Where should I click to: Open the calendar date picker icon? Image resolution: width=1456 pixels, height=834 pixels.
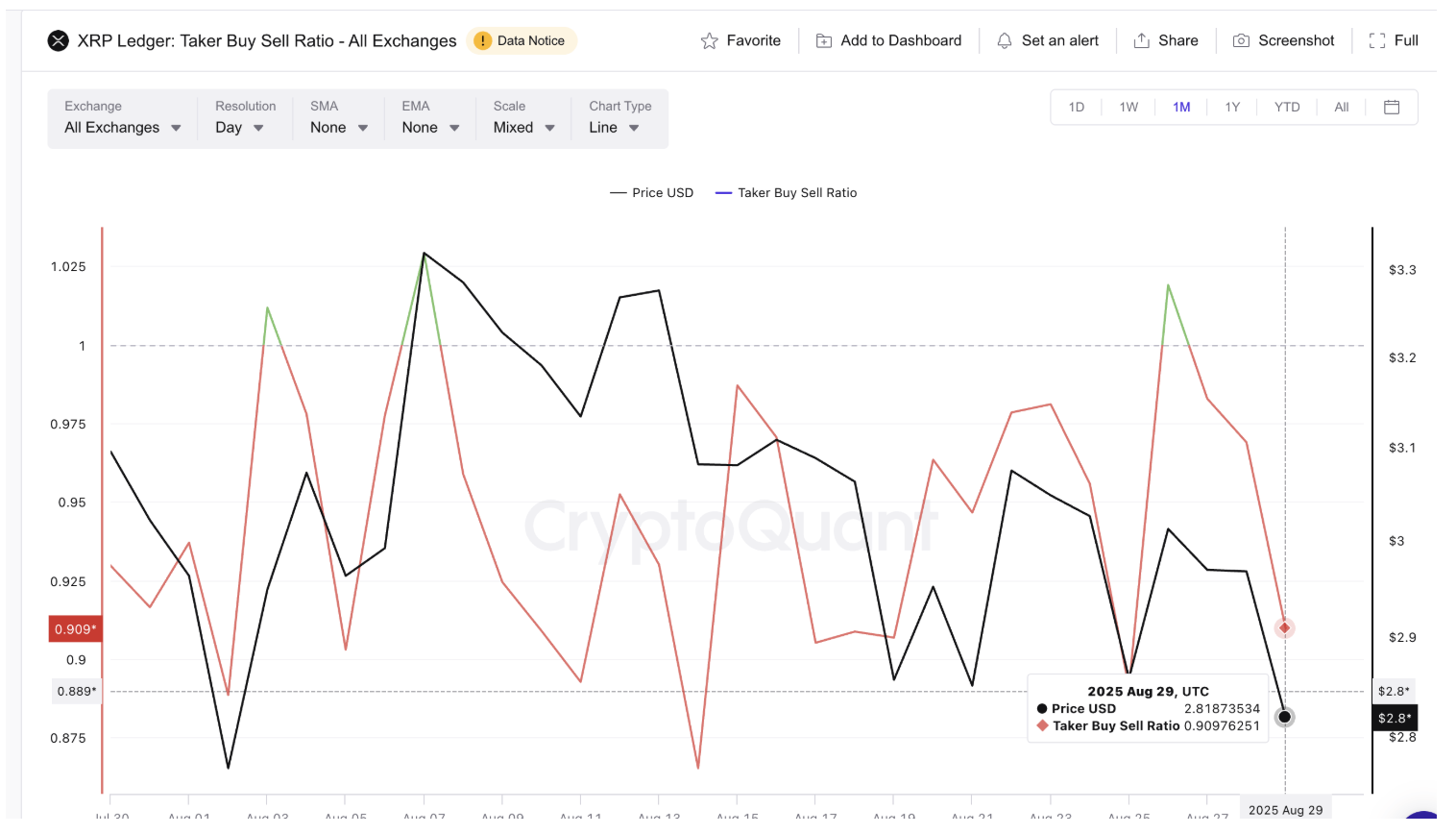(1391, 107)
